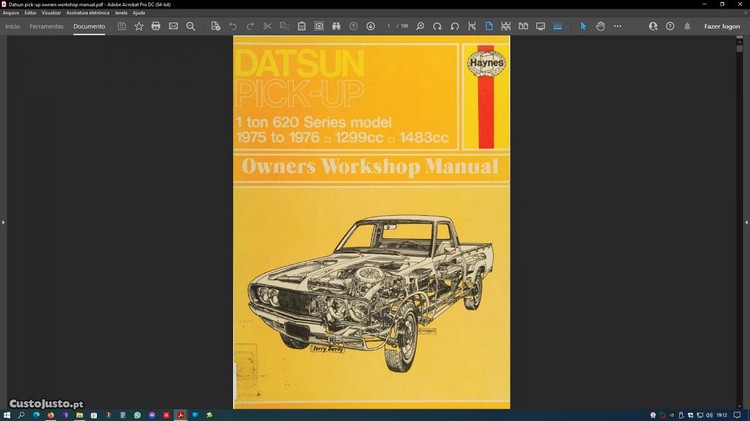Open the Arquivo menu
This screenshot has width=750, height=421.
point(11,12)
